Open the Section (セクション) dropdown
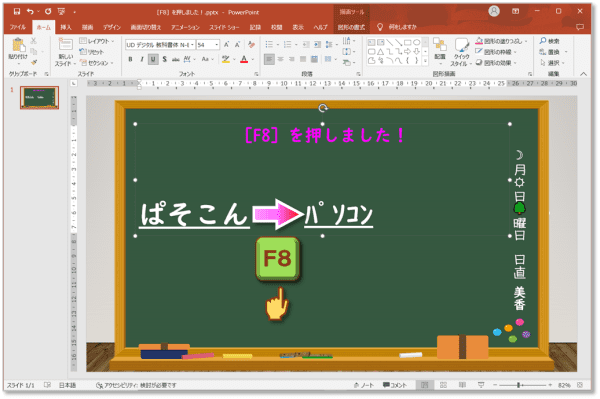 97,63
